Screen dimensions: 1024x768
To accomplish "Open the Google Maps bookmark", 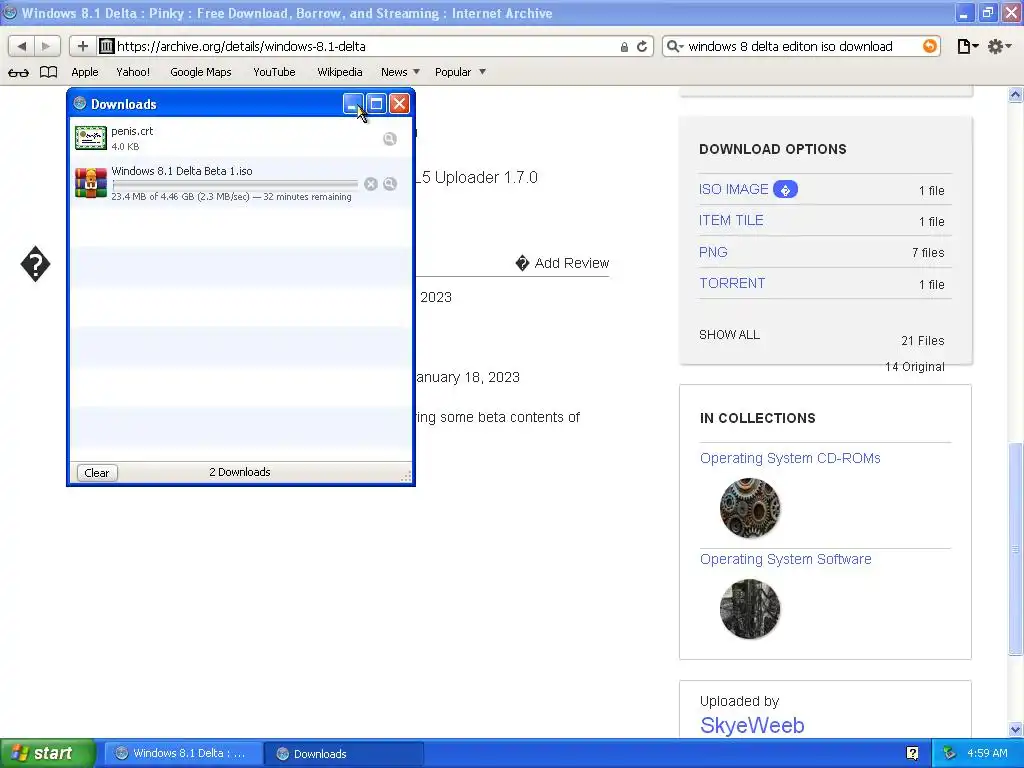I will click(200, 72).
